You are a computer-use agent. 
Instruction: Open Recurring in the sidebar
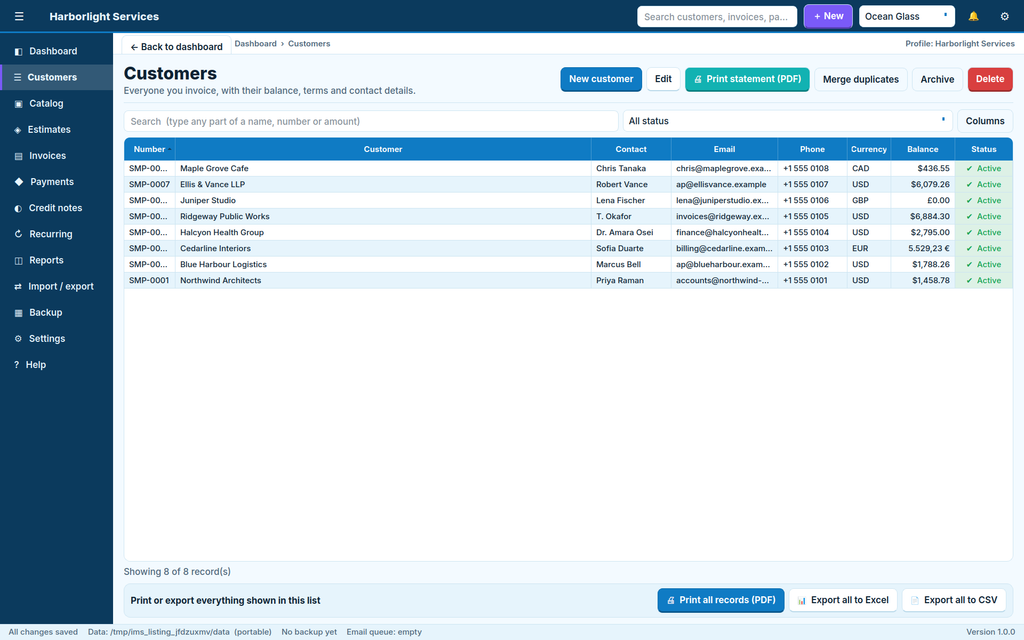point(57,234)
